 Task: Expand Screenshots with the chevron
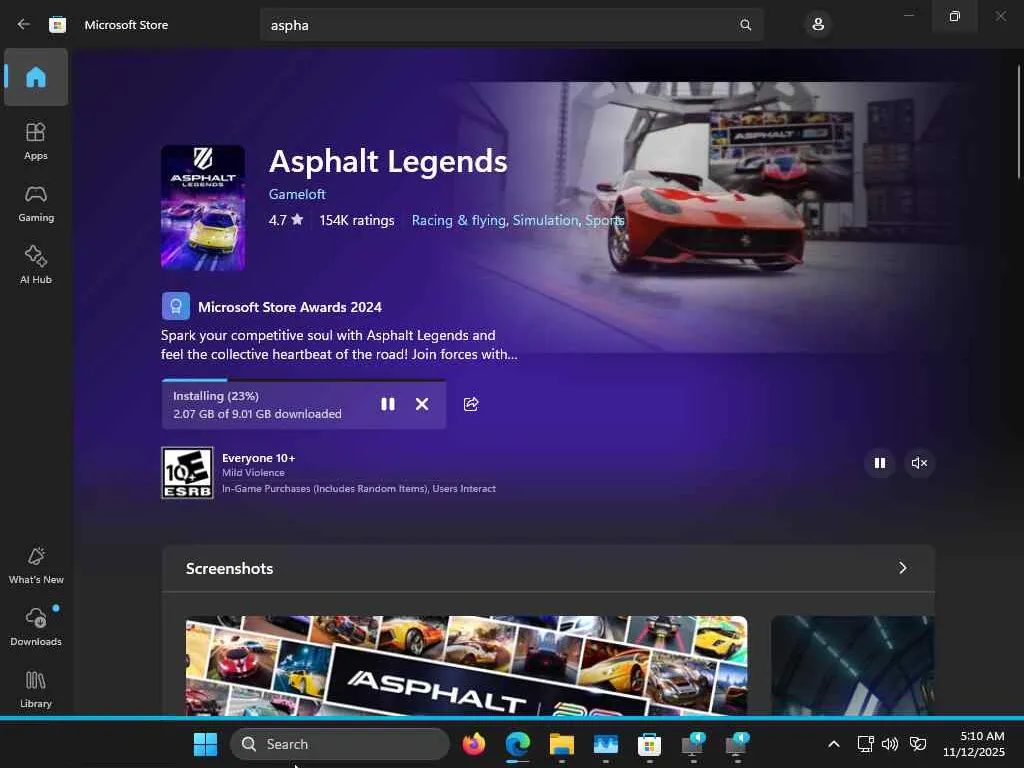[x=903, y=568]
